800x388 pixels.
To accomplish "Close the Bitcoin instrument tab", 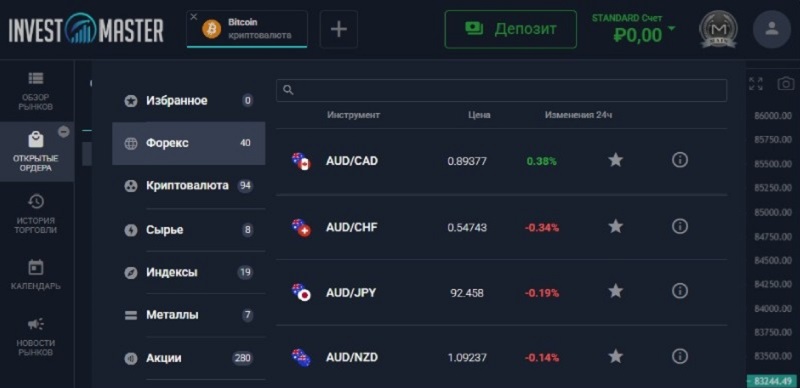I will (193, 16).
